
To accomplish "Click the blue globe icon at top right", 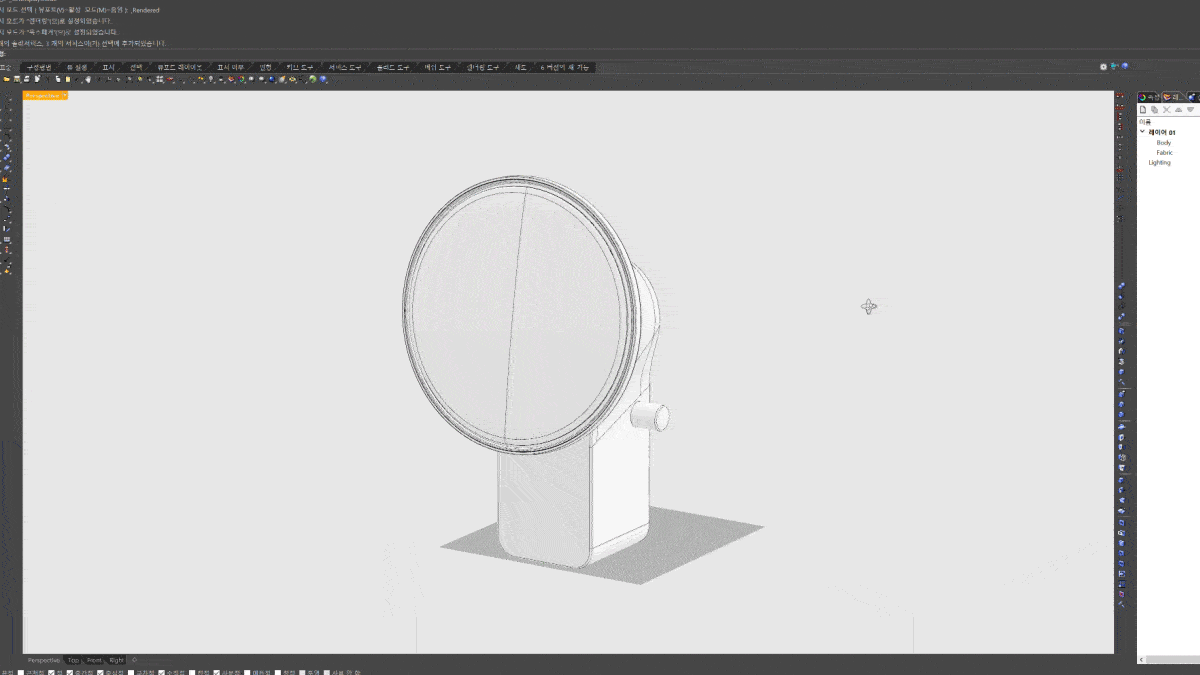I will pyautogui.click(x=1124, y=66).
